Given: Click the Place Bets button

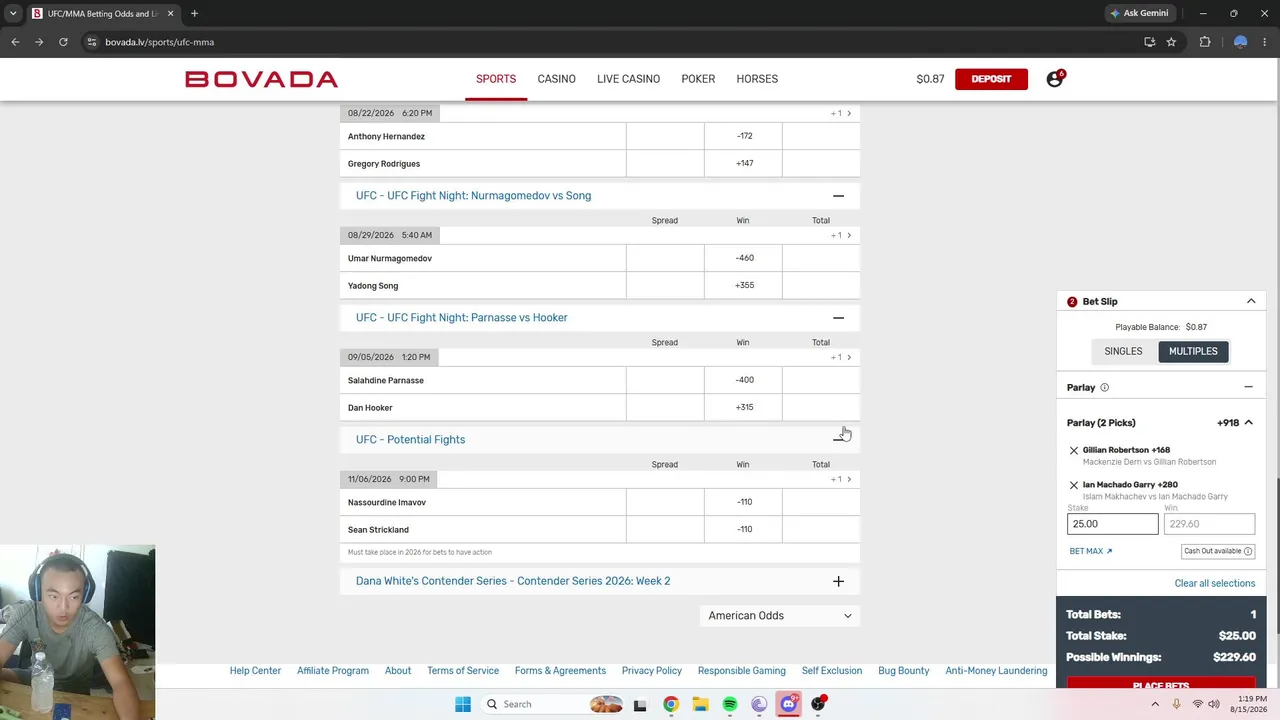Looking at the screenshot, I should [x=1160, y=683].
